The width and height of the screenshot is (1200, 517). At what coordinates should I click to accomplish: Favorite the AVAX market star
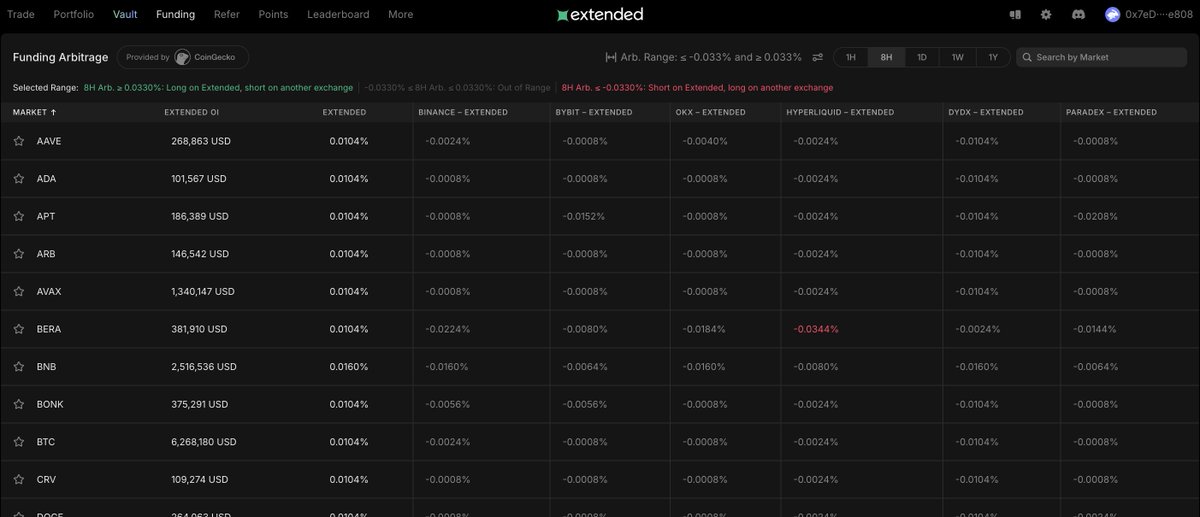[x=18, y=291]
